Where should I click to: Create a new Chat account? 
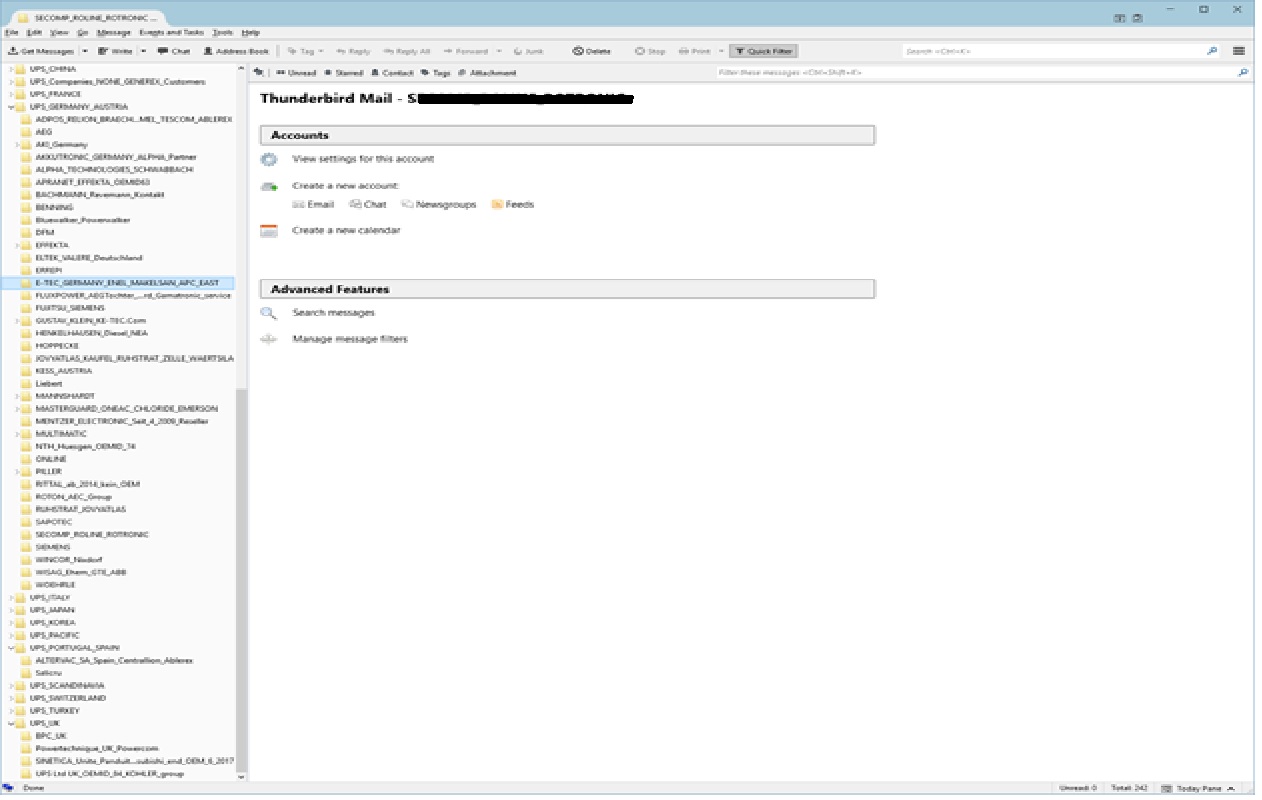coord(368,204)
